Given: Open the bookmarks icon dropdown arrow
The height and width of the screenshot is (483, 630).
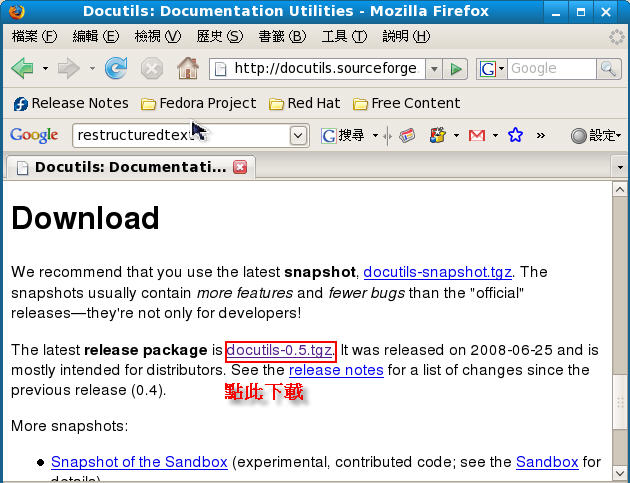Looking at the screenshot, I should [x=456, y=135].
